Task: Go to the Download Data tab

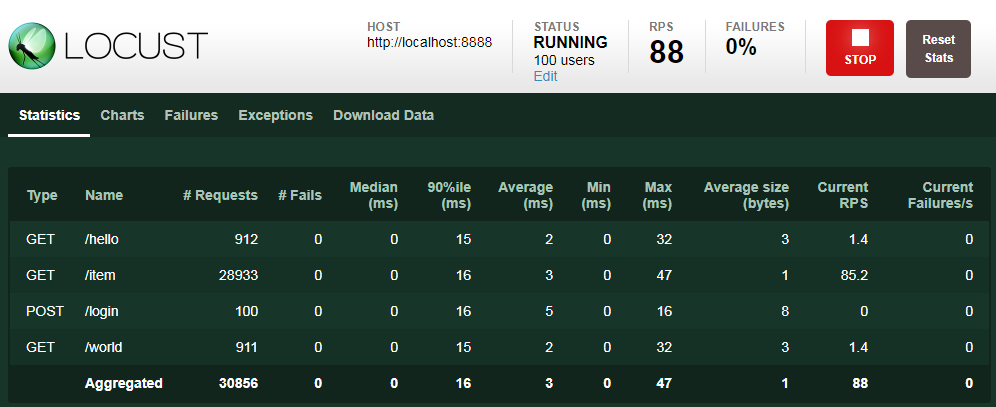Action: (383, 116)
